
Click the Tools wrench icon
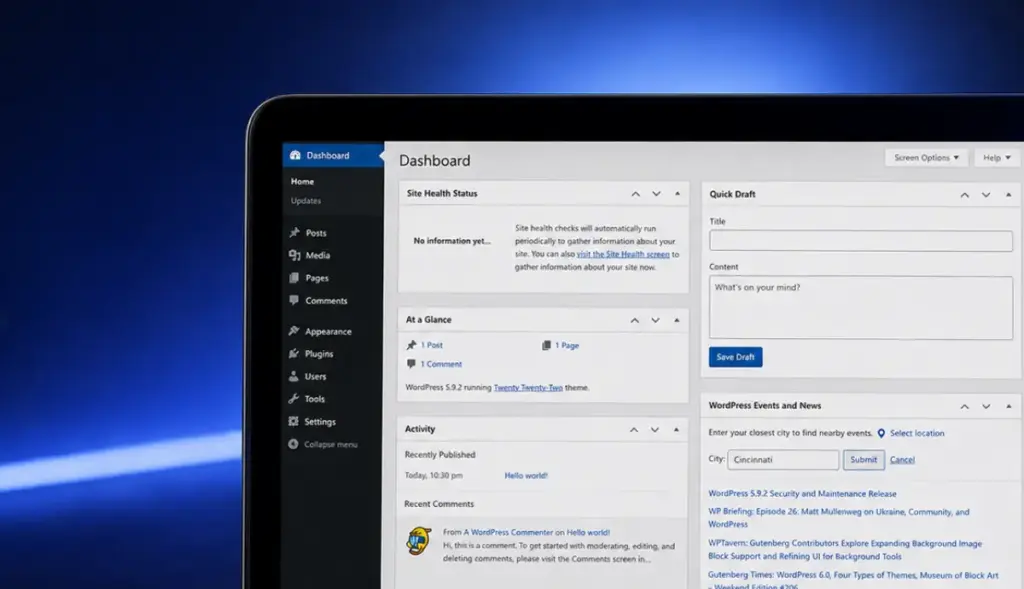point(294,398)
